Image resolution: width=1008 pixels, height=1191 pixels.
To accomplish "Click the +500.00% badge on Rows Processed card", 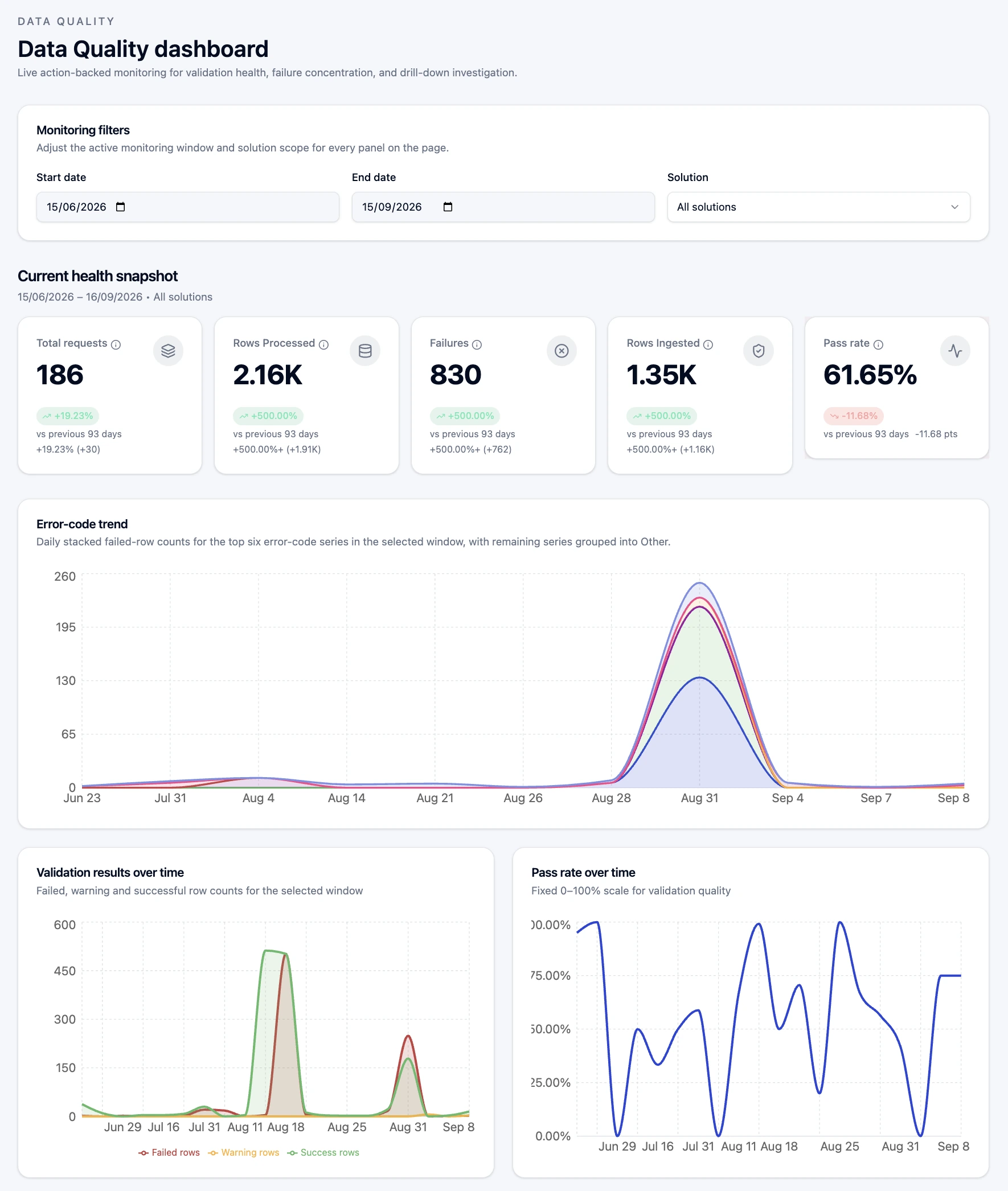I will pyautogui.click(x=268, y=416).
